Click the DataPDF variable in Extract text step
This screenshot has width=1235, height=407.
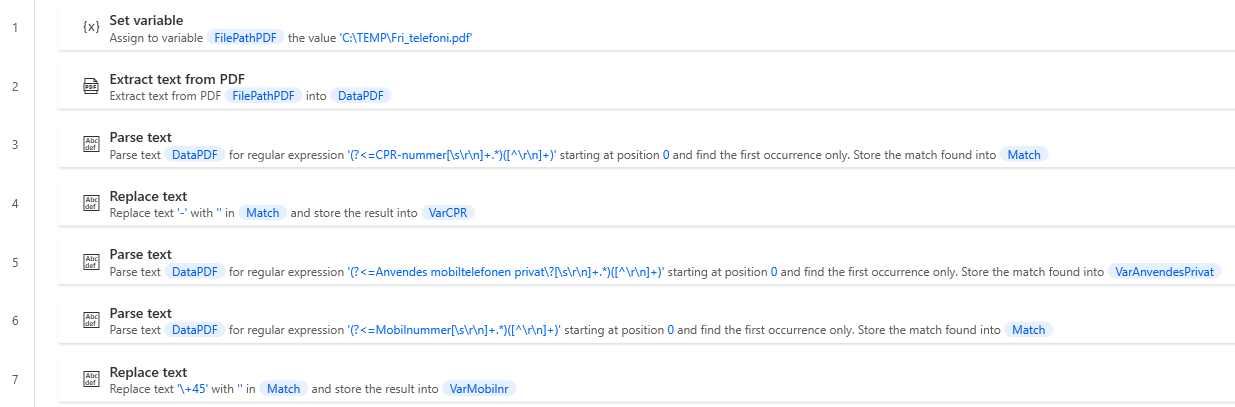click(x=361, y=96)
